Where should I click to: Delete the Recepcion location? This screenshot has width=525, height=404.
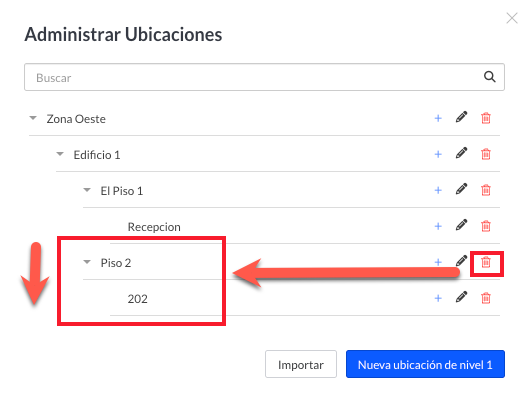(486, 226)
